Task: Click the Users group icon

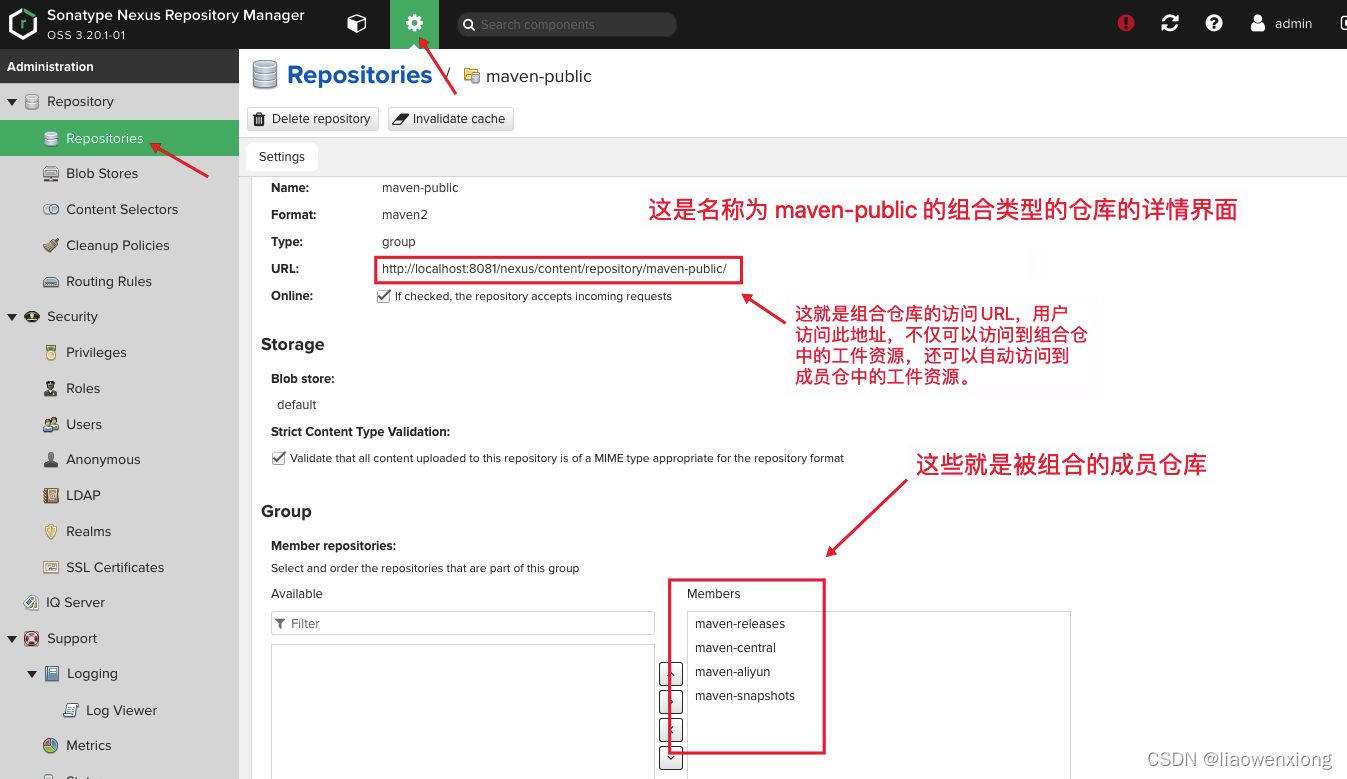Action: click(51, 425)
